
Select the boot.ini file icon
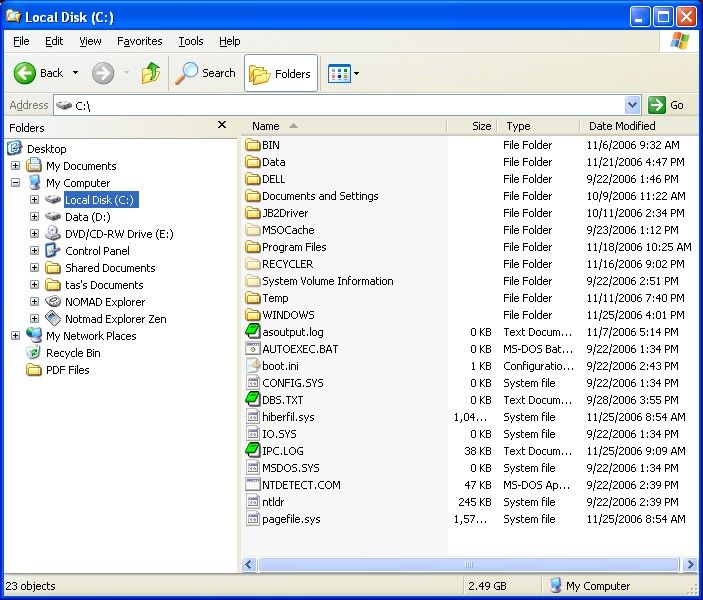pyautogui.click(x=253, y=365)
